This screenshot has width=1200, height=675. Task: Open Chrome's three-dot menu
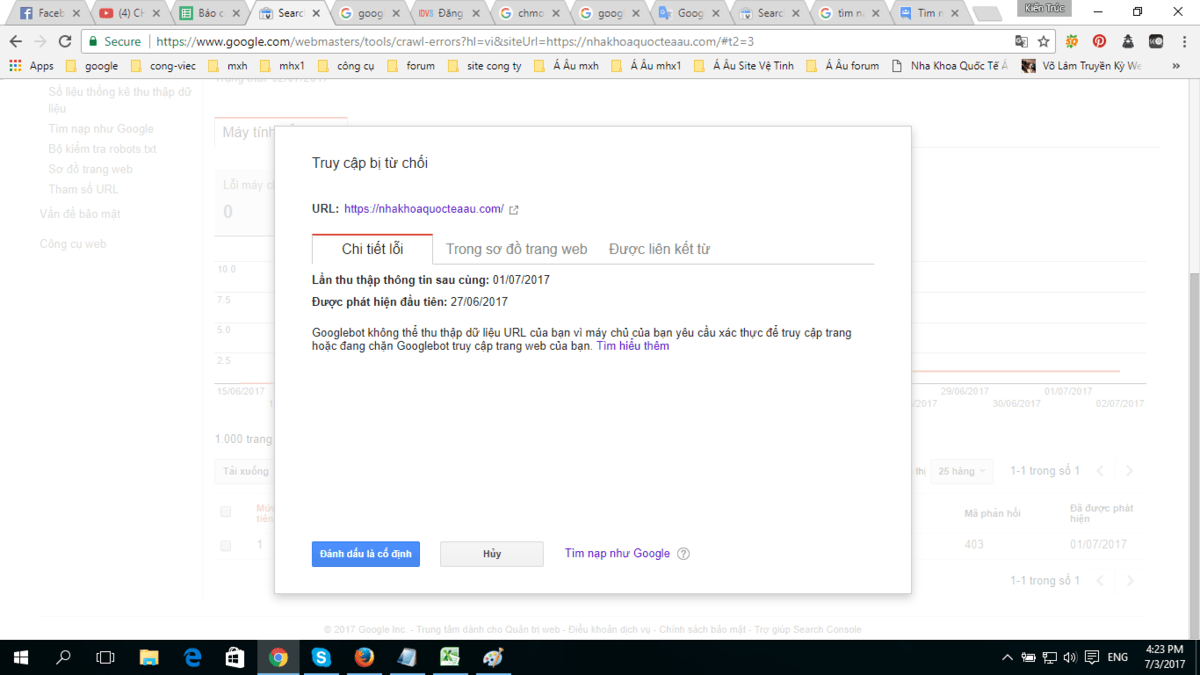[x=1184, y=42]
